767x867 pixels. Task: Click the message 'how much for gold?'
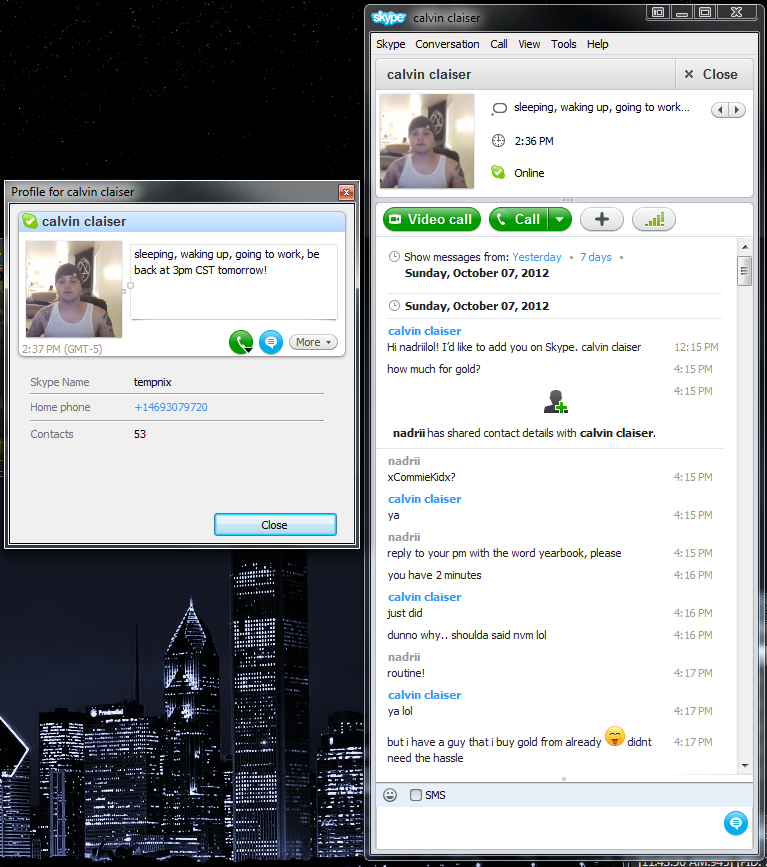[x=434, y=369]
